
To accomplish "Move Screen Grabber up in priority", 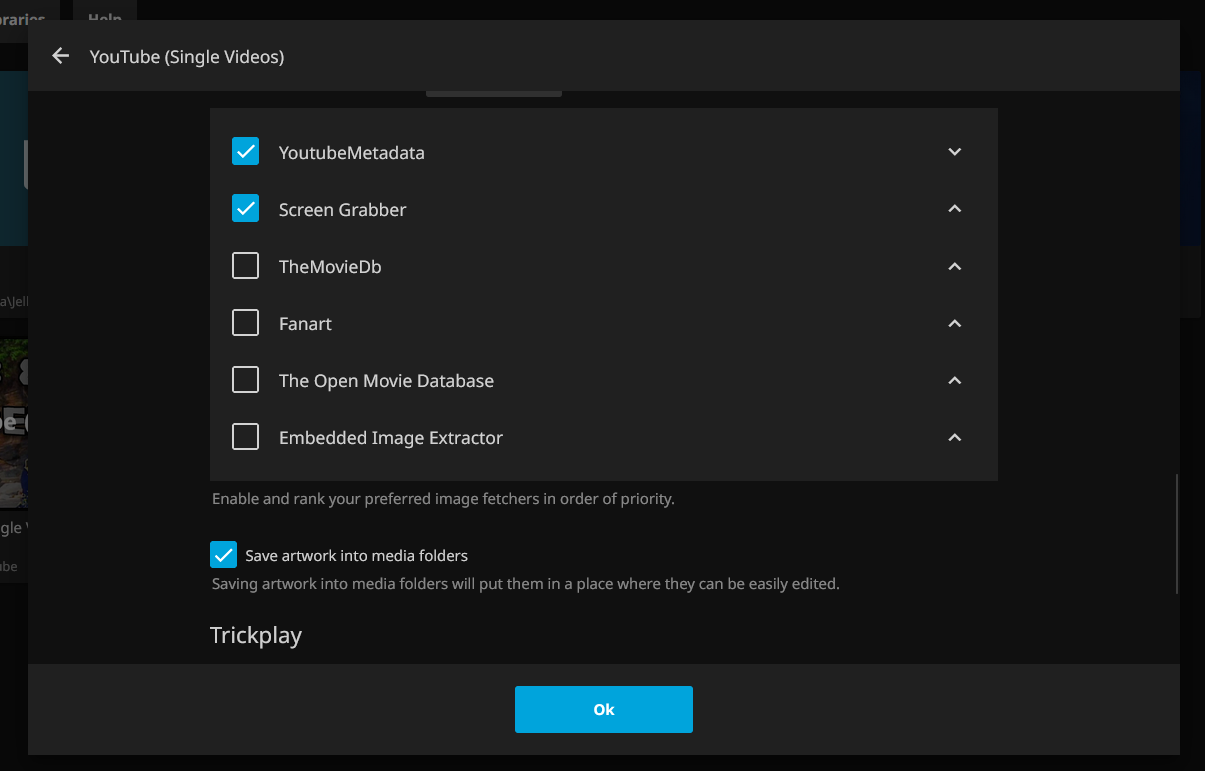I will 954,209.
